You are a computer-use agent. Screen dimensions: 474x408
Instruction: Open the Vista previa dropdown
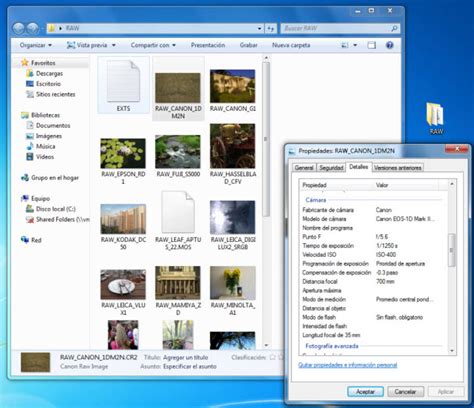tap(91, 45)
